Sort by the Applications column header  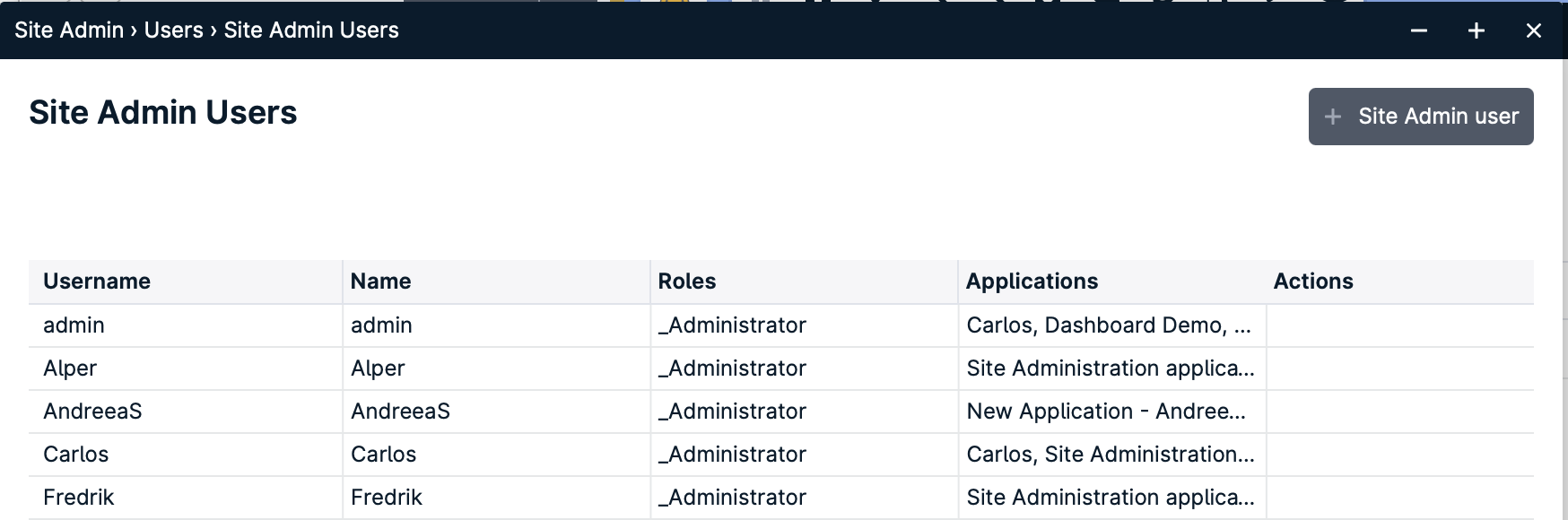click(1032, 282)
